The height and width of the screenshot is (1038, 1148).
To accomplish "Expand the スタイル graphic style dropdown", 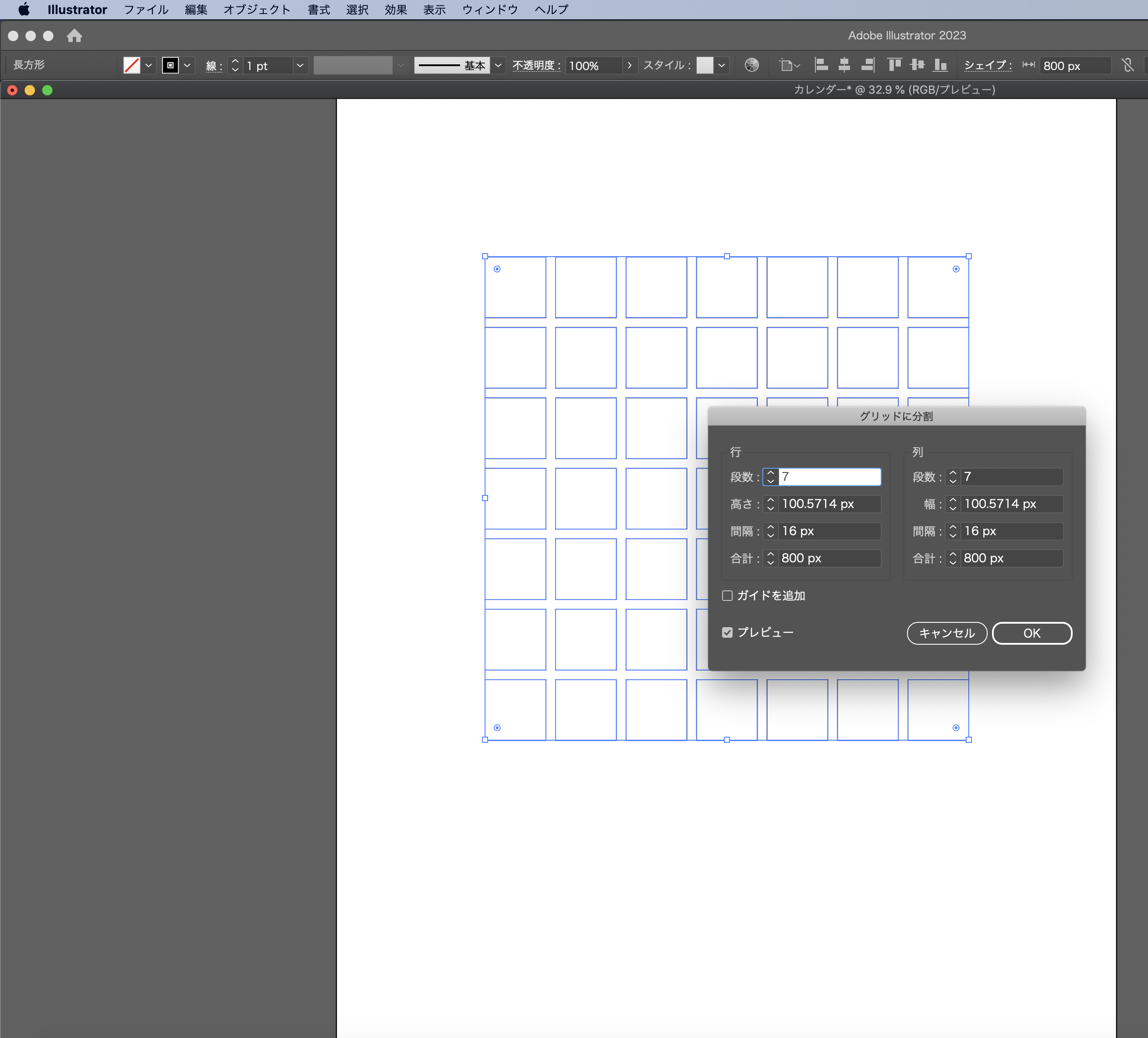I will tap(722, 65).
